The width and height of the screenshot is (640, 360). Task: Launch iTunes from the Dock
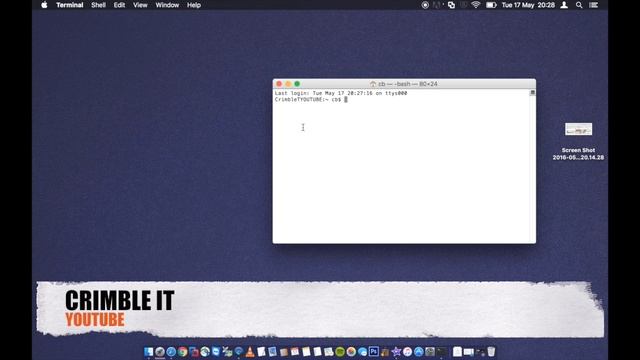[407, 351]
